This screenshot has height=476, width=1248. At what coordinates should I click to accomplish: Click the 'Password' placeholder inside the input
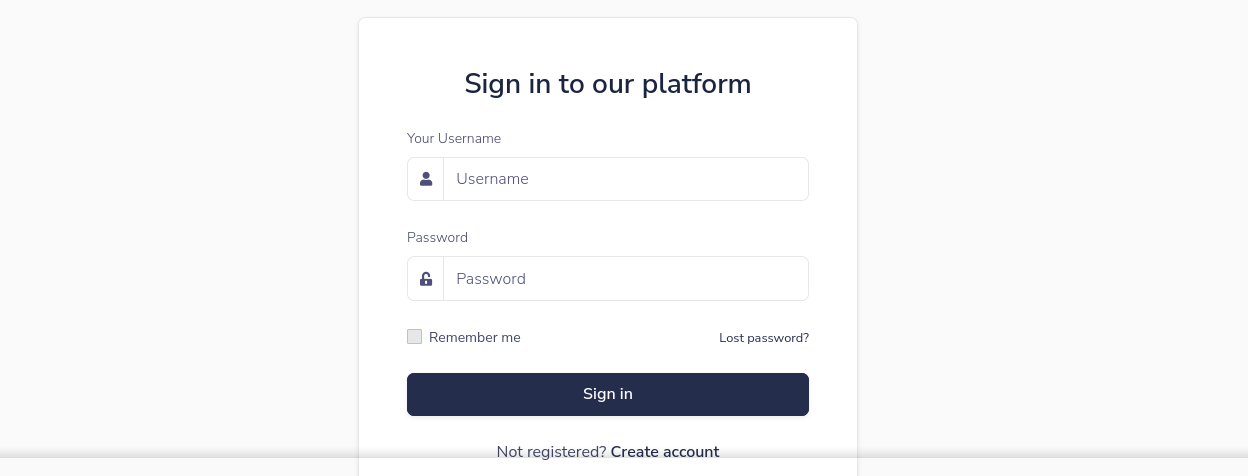coord(490,279)
